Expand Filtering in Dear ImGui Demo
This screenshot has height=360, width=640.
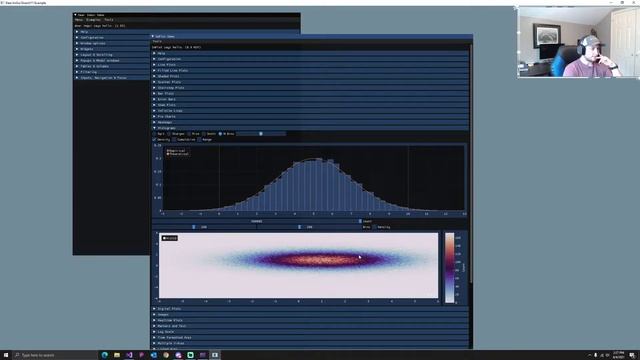point(112,72)
